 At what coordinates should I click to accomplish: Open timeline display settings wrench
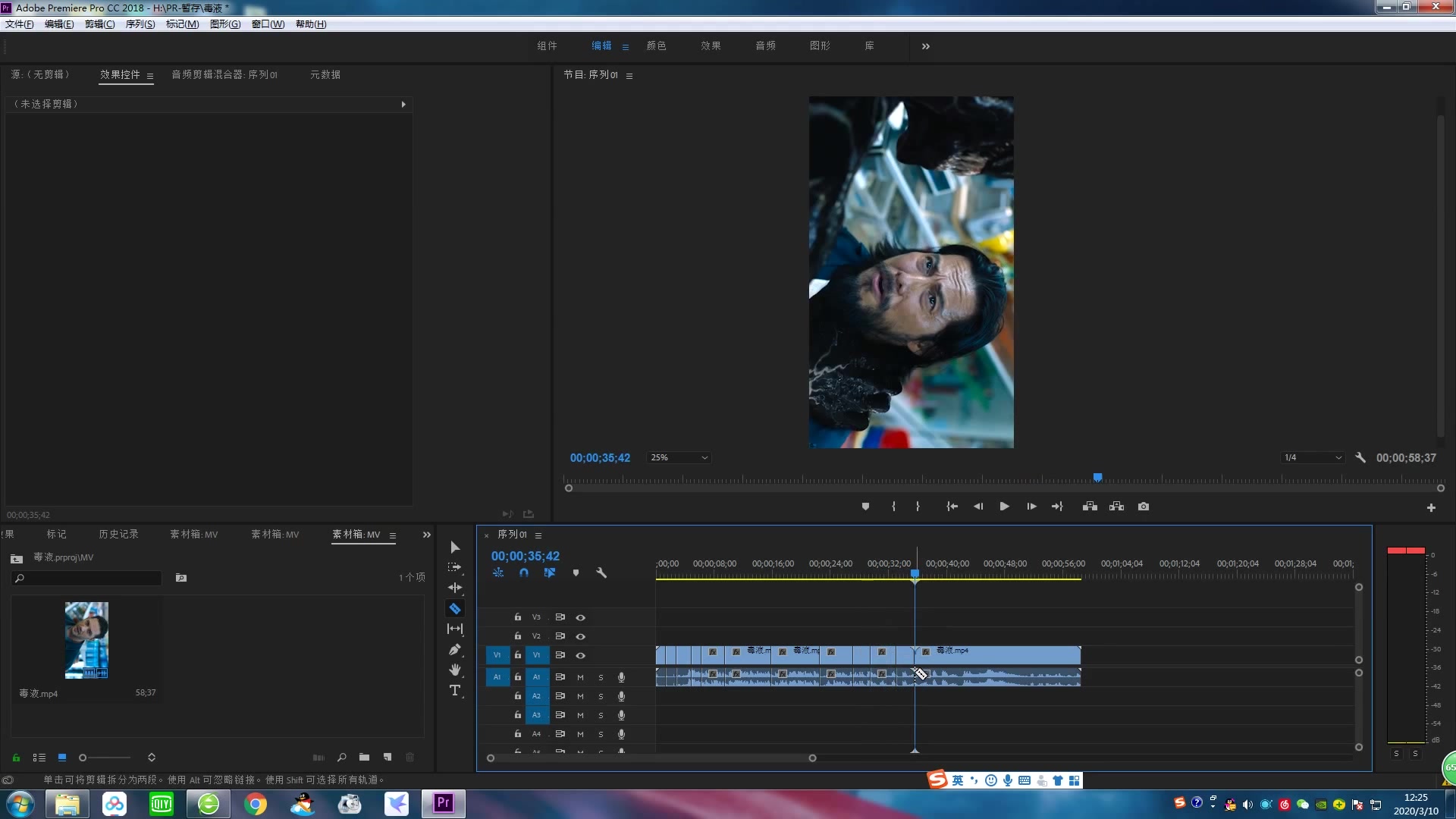point(601,573)
